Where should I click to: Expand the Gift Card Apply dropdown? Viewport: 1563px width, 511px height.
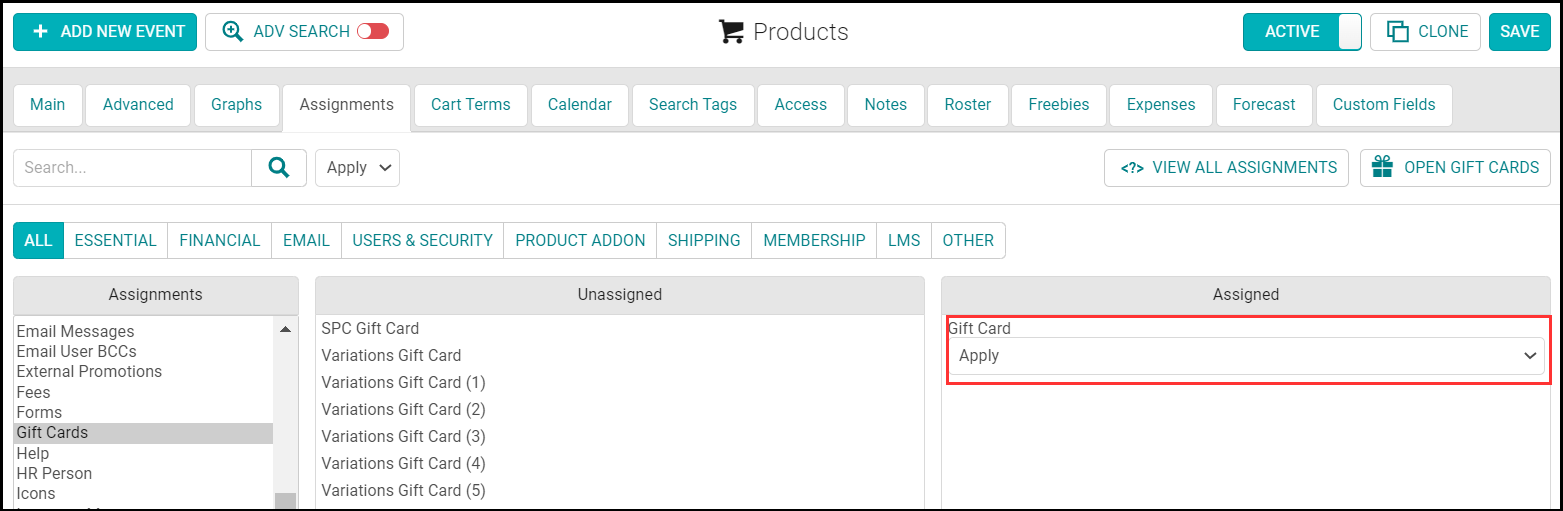point(1246,356)
